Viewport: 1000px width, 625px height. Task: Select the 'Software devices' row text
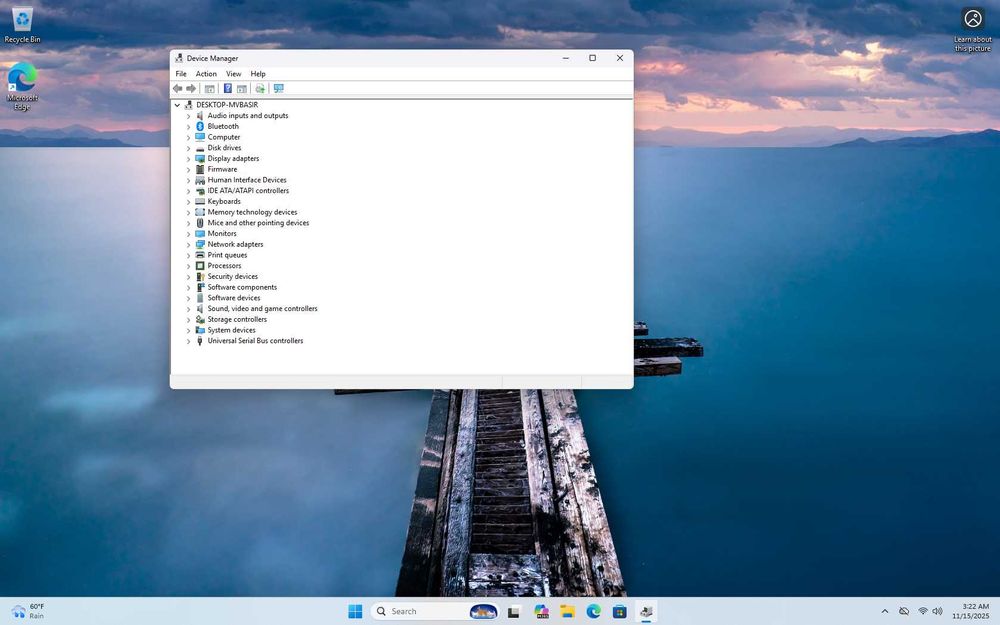233,298
